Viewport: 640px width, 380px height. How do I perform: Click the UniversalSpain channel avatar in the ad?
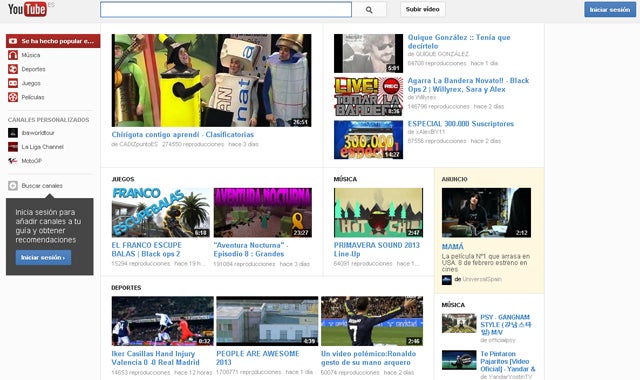pos(447,280)
